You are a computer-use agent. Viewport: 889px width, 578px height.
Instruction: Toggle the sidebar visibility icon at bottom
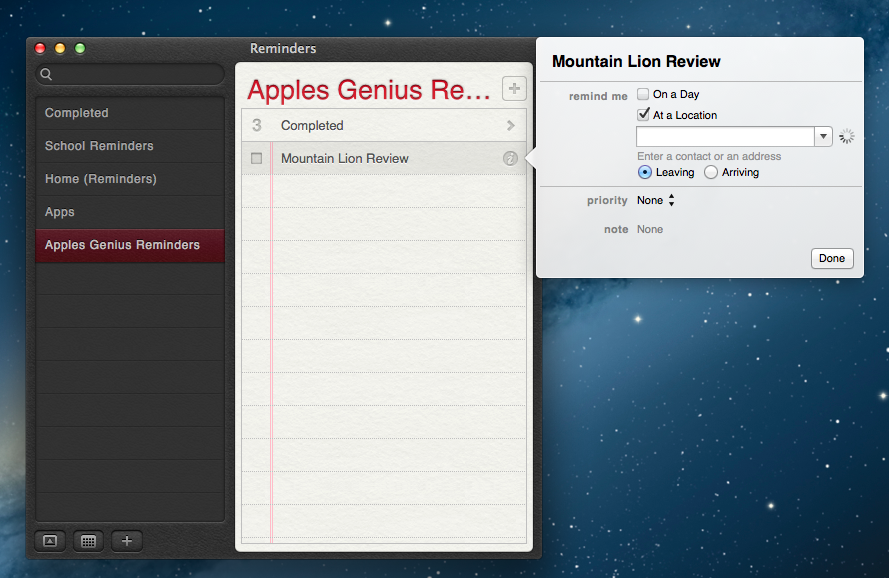point(49,541)
